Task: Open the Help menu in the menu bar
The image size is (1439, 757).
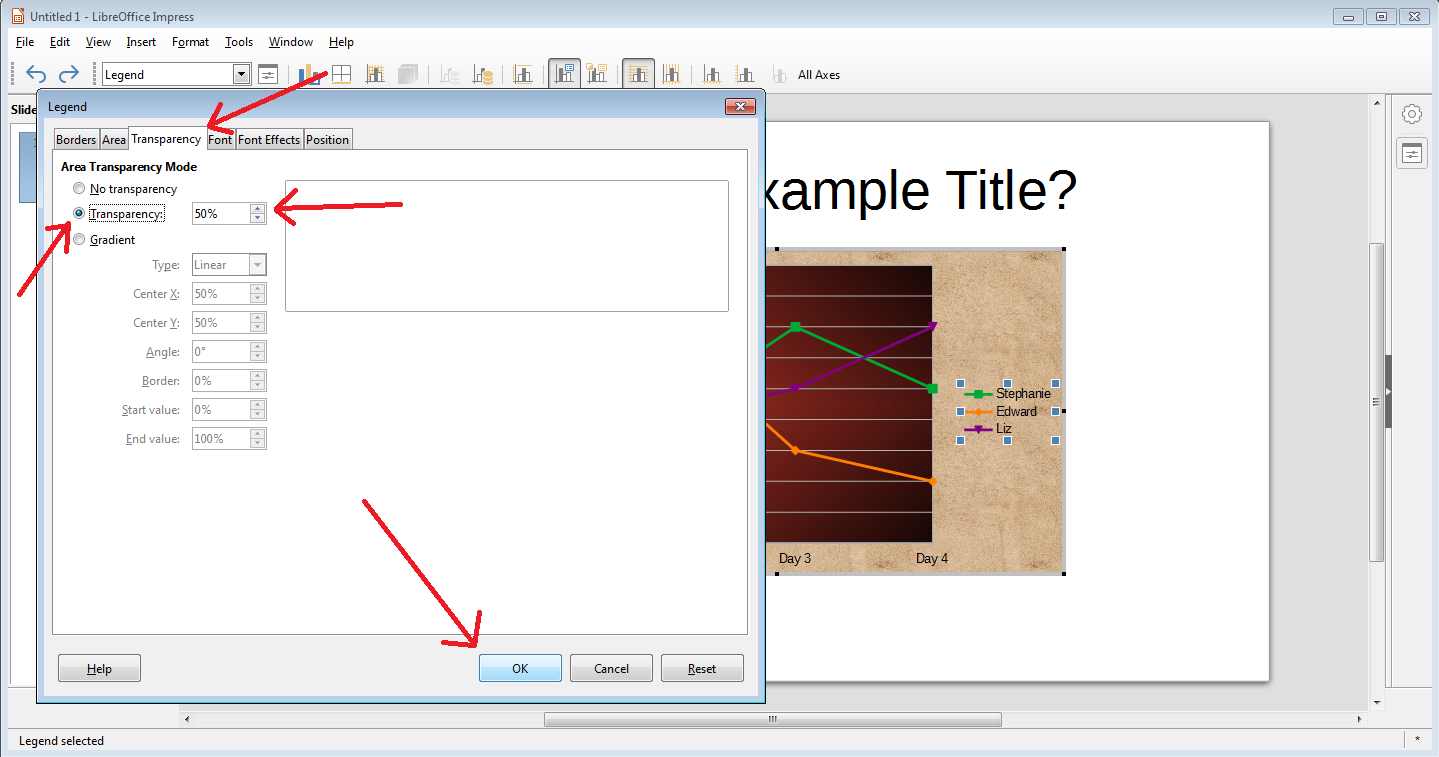Action: [341, 42]
